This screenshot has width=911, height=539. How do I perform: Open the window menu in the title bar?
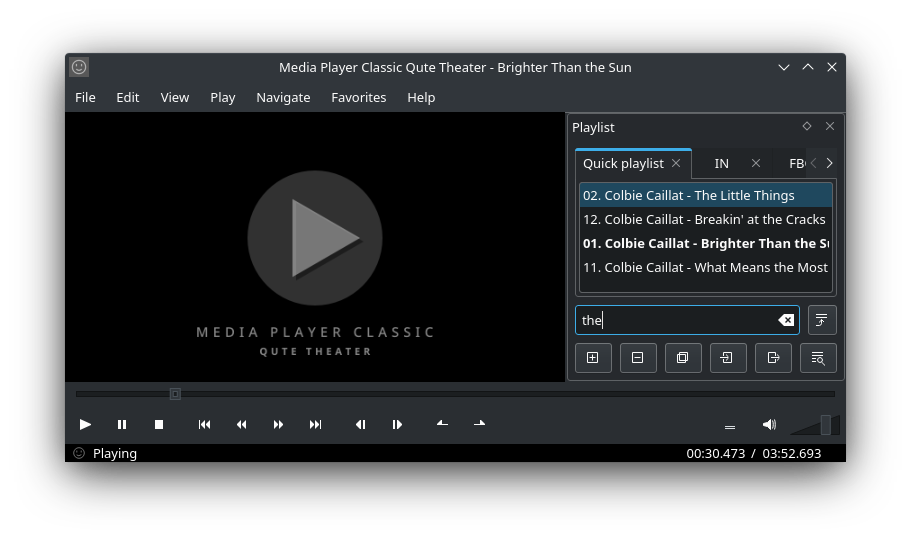[79, 67]
